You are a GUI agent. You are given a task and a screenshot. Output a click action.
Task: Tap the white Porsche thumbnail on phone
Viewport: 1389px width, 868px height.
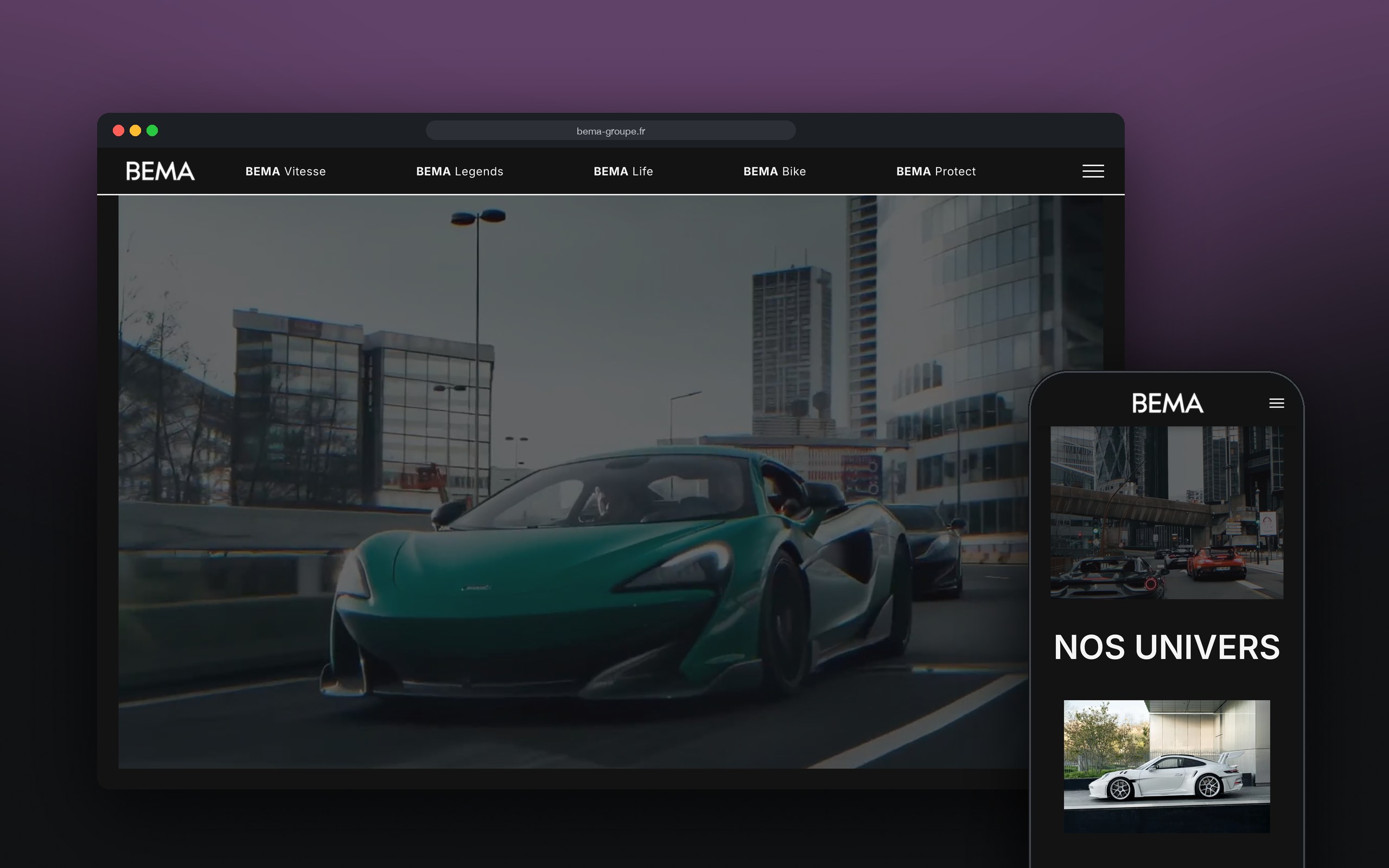[x=1167, y=766]
